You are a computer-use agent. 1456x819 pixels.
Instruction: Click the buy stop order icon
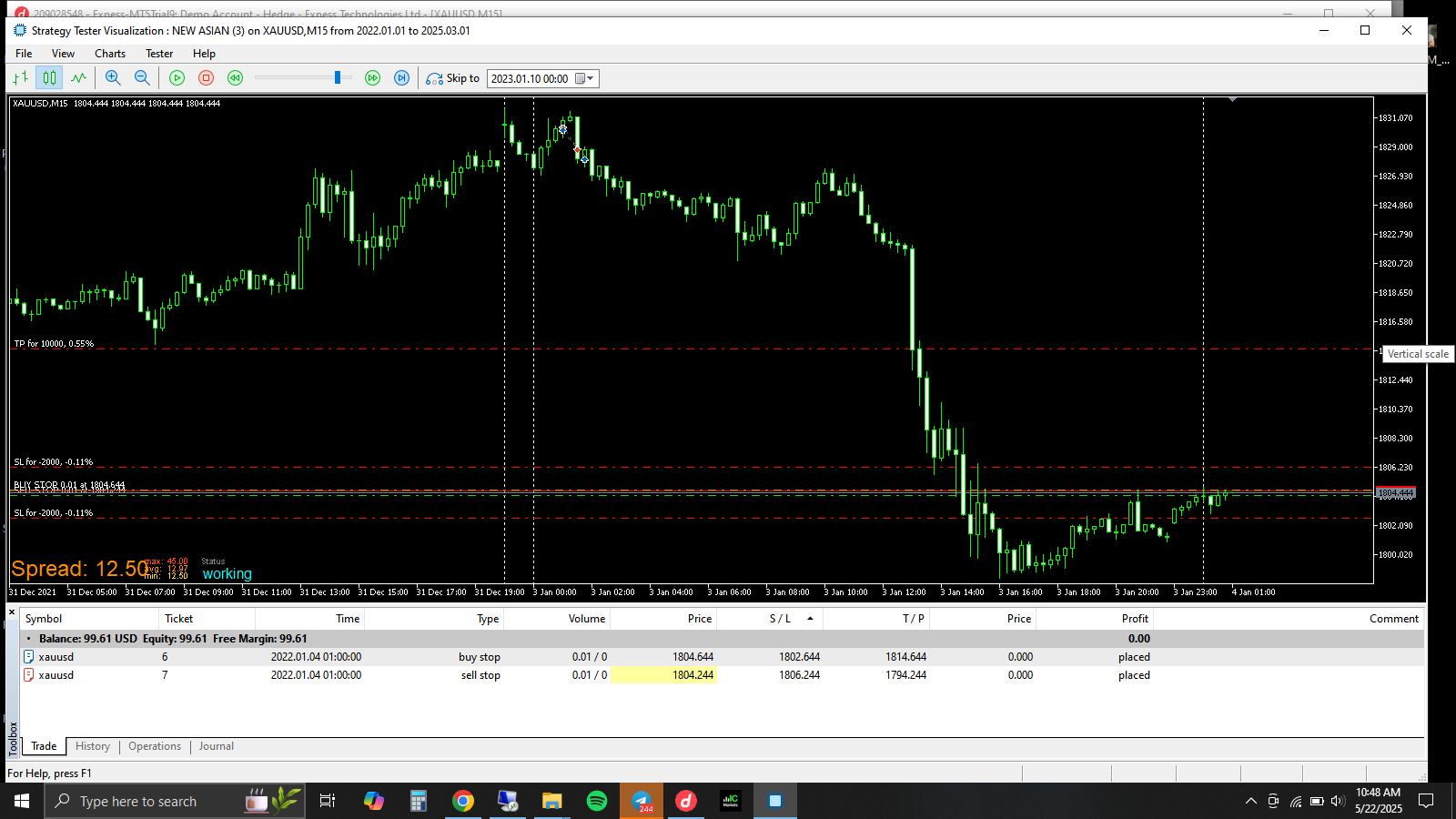pos(28,657)
